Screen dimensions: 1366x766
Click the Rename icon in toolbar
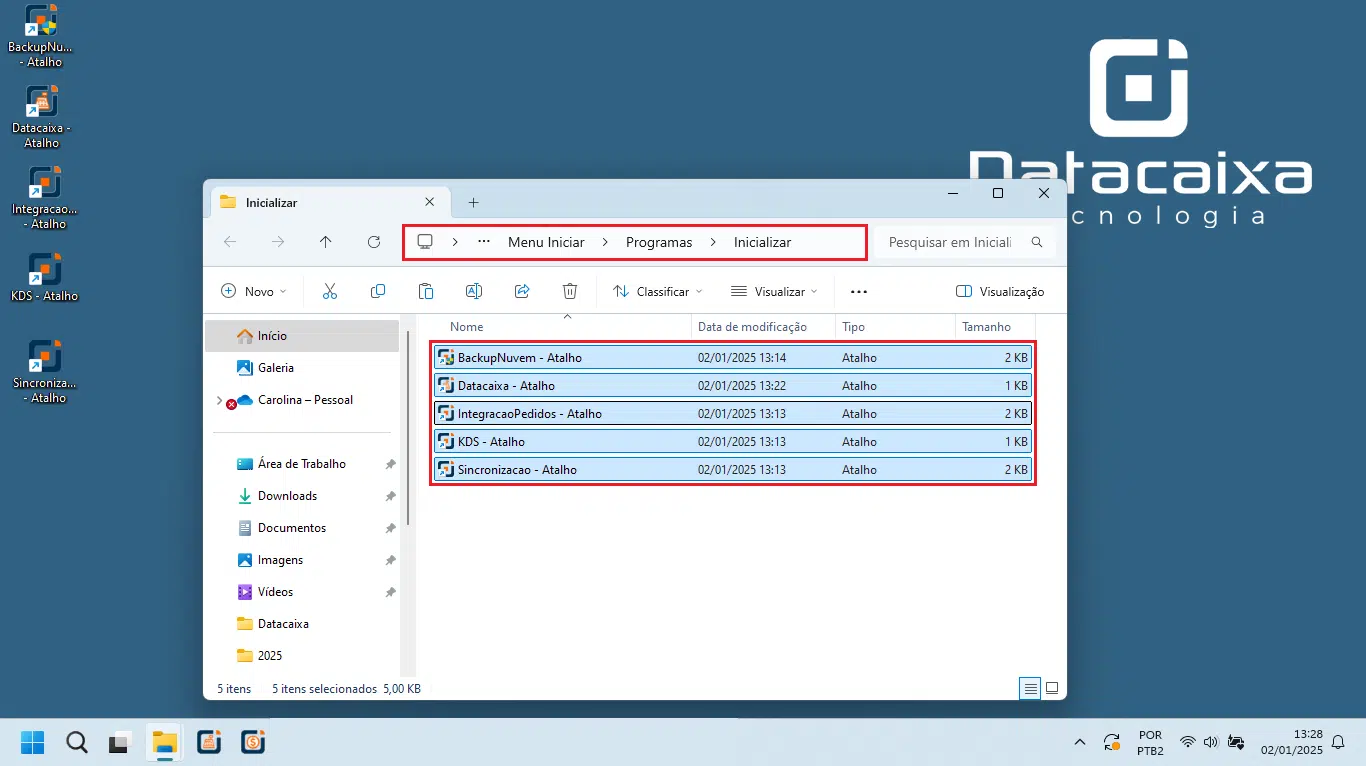point(474,291)
